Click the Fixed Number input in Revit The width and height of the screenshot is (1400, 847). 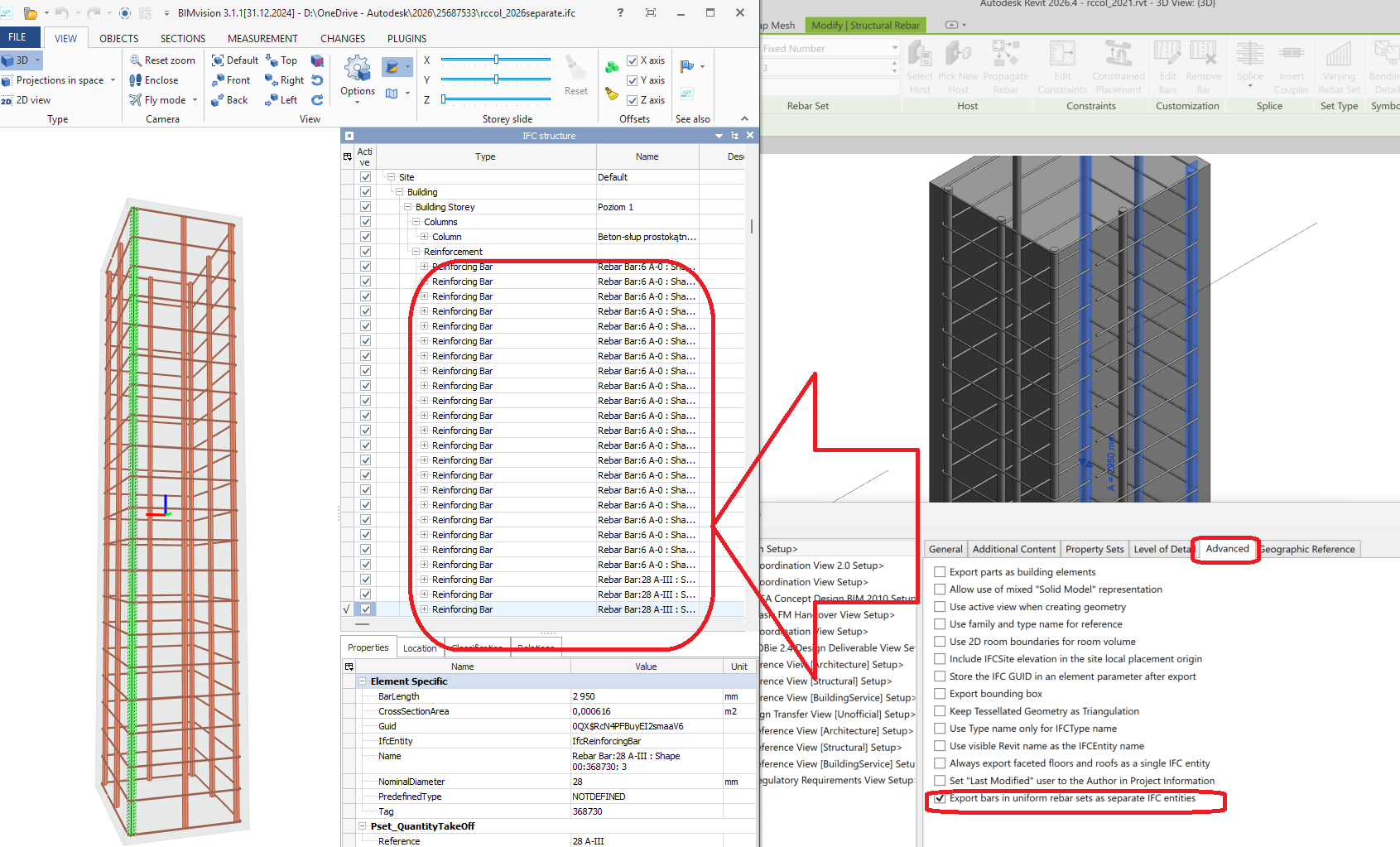(x=830, y=49)
